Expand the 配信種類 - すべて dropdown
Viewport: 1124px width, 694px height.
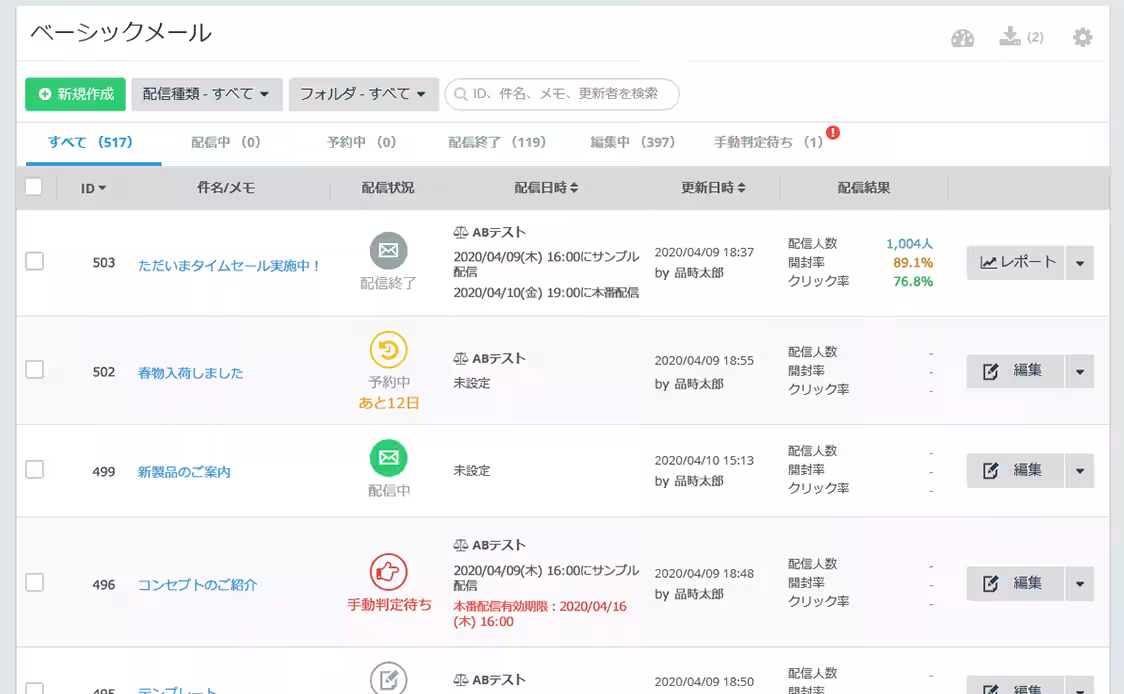206,94
